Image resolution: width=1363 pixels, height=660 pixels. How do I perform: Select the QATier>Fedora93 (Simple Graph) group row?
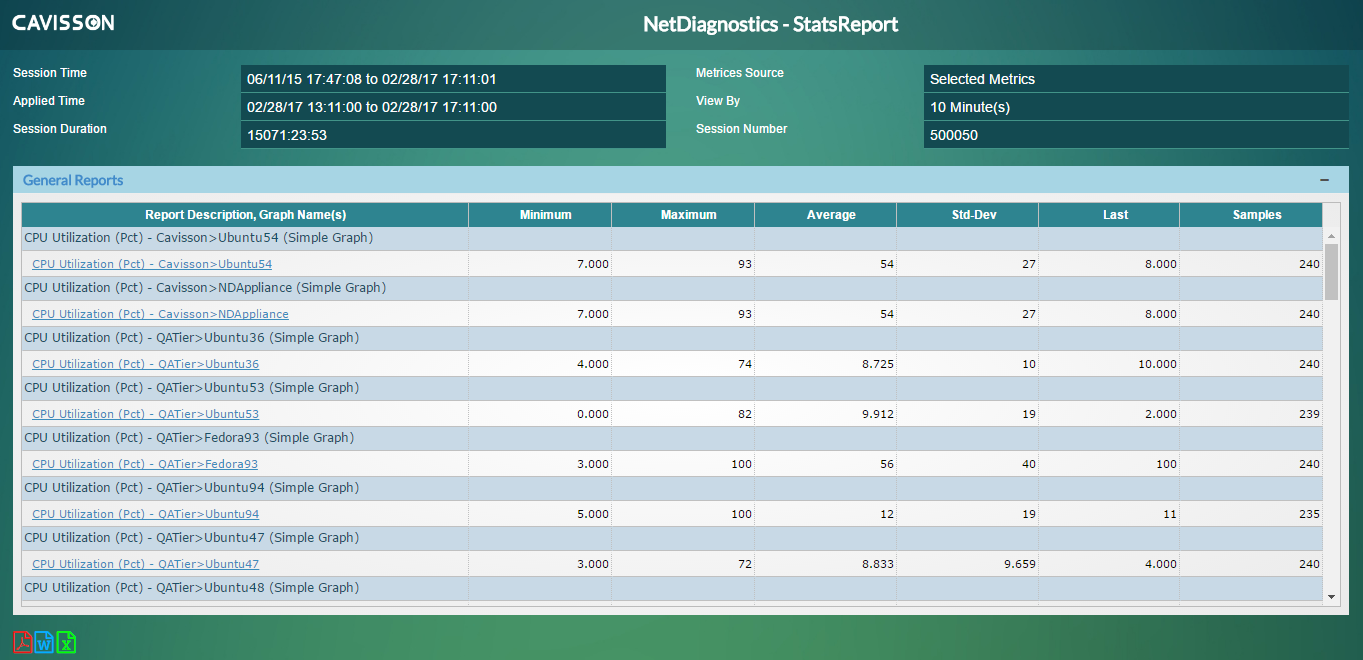(672, 438)
